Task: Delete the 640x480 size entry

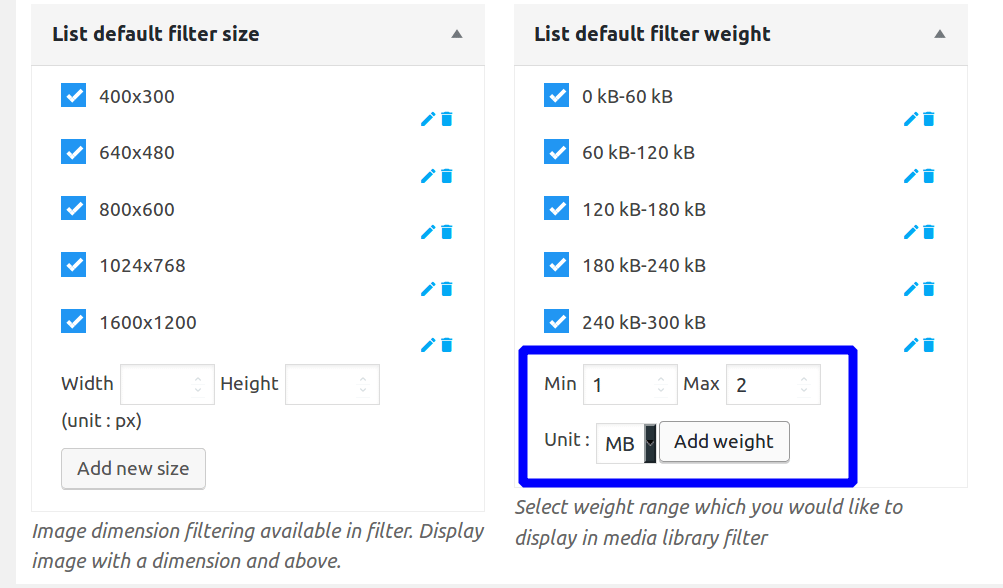Action: tap(446, 175)
